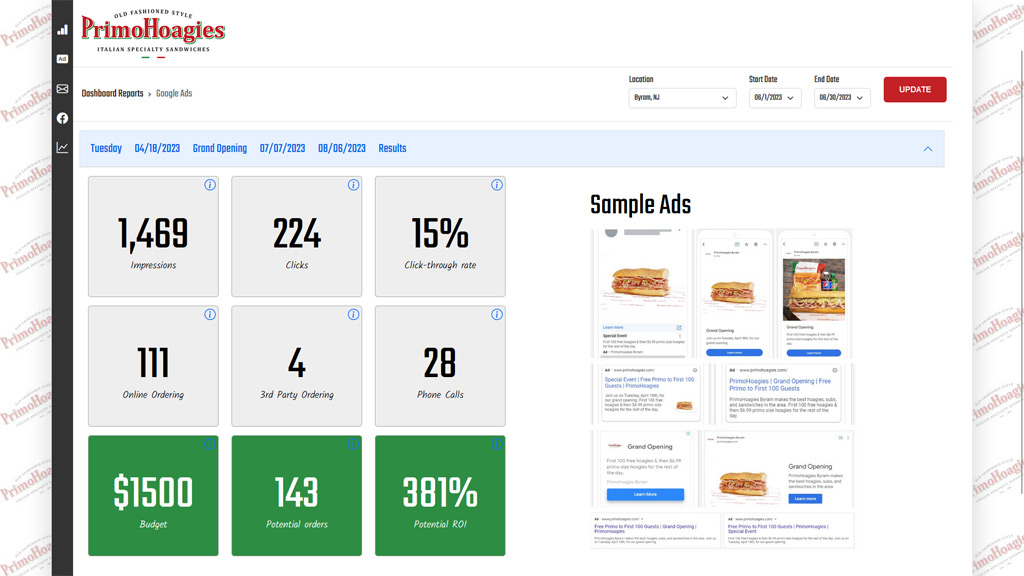Viewport: 1024px width, 576px height.
Task: Collapse the results panel with the chevron
Action: 927,149
